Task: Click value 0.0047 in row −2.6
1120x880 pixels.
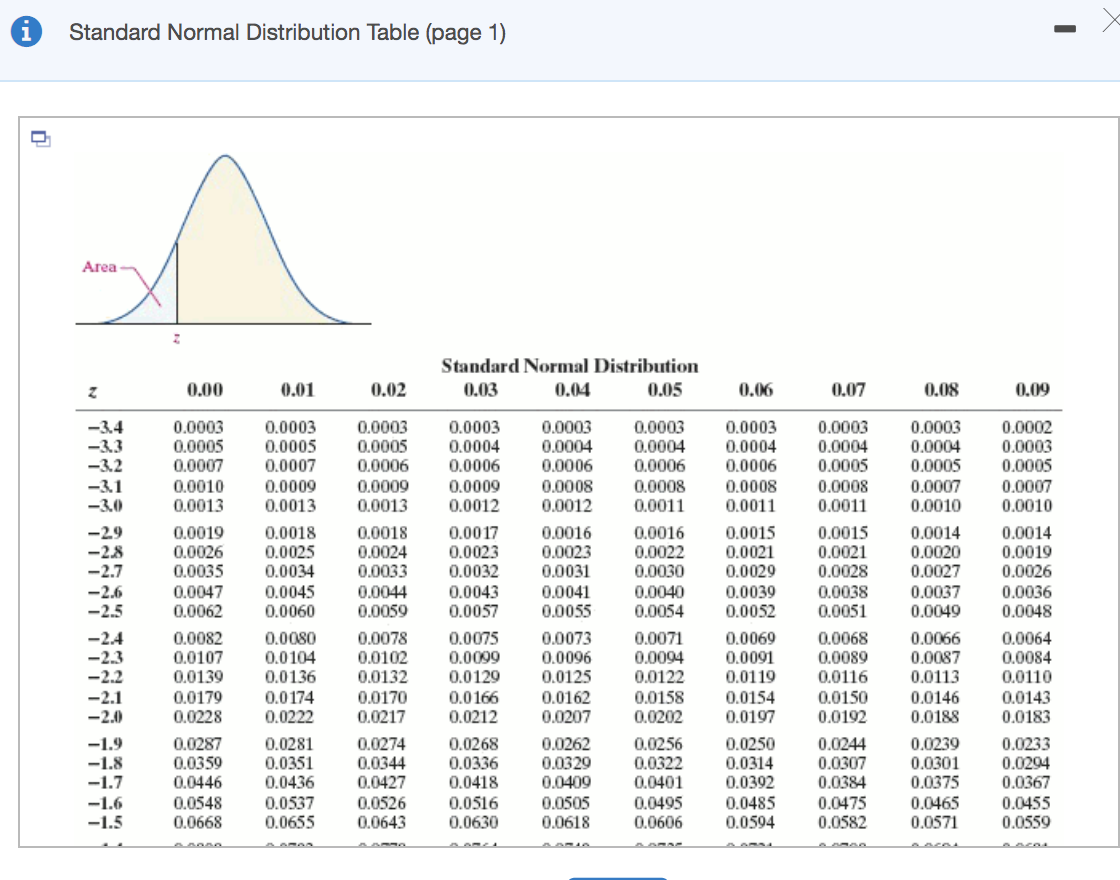Action: [x=198, y=592]
